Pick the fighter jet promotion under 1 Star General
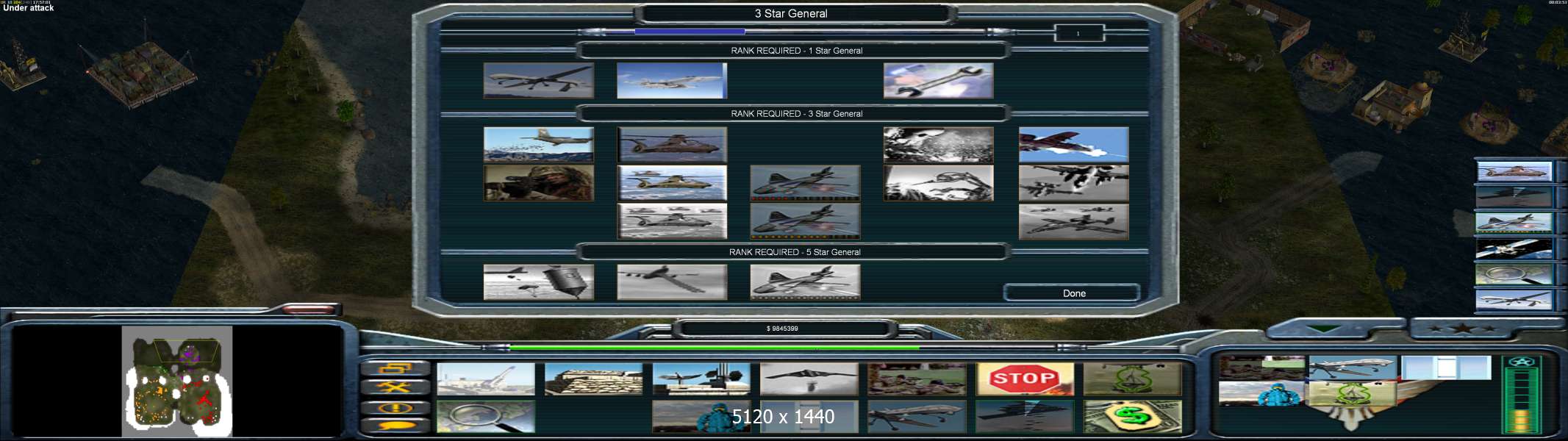Viewport: 1568px width, 441px height. point(672,81)
